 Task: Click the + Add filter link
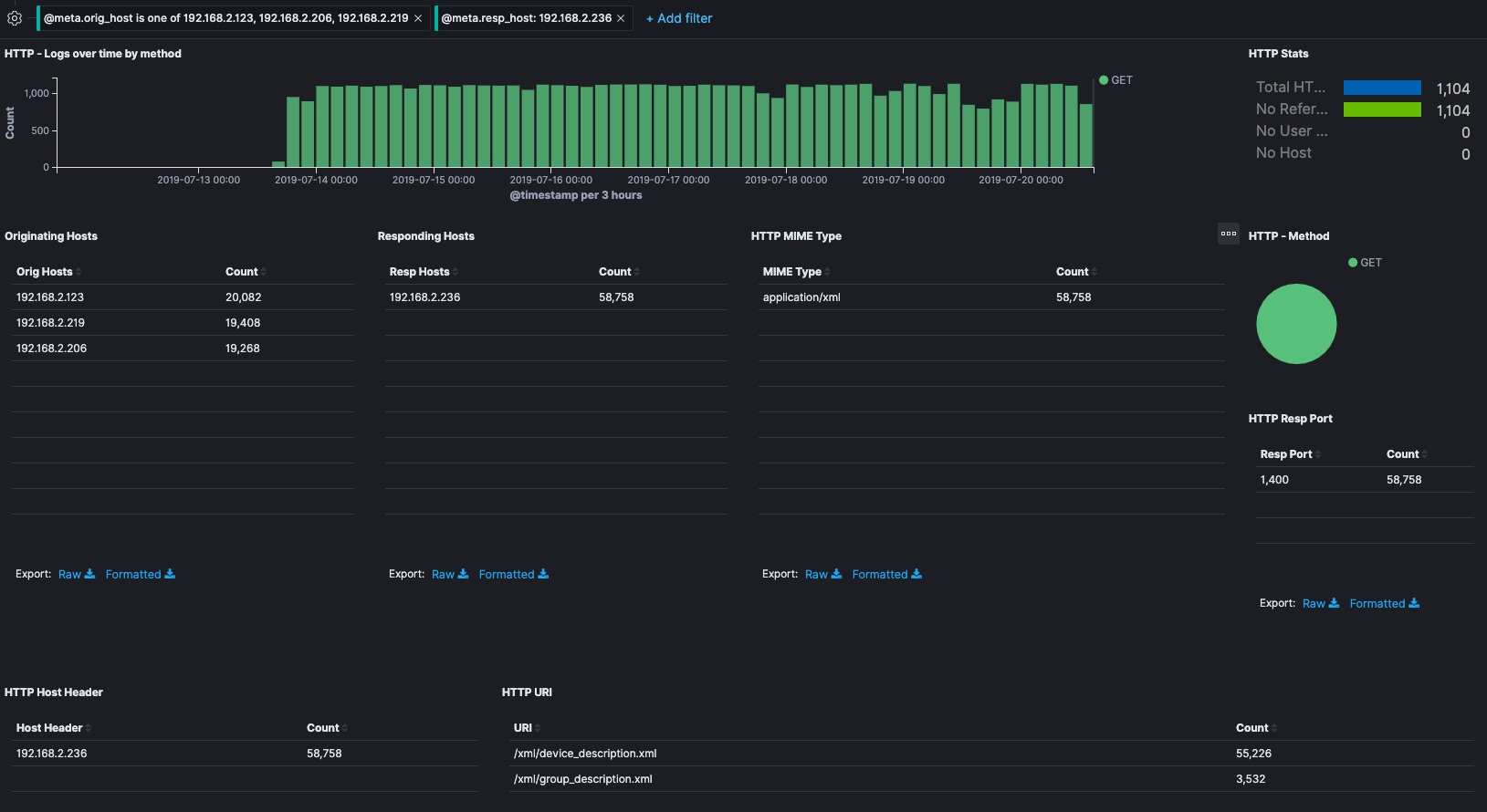(x=679, y=18)
